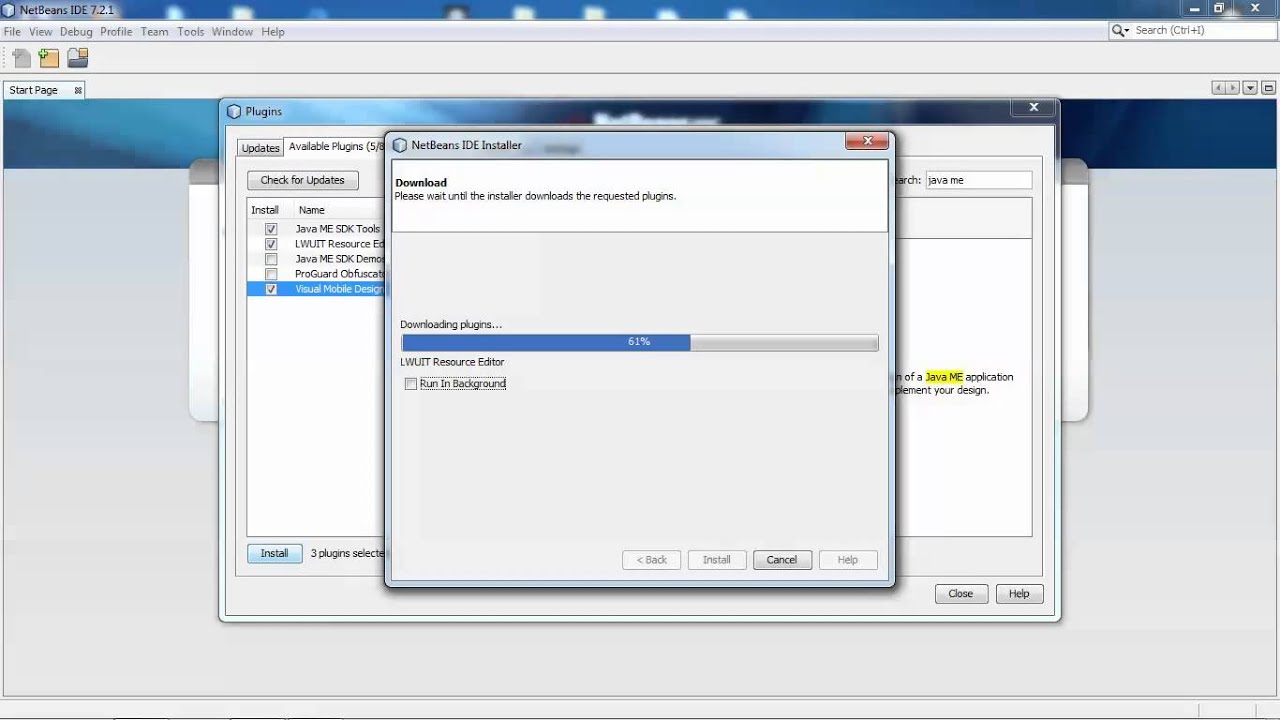
Task: Click Check for Updates button
Action: tap(302, 180)
